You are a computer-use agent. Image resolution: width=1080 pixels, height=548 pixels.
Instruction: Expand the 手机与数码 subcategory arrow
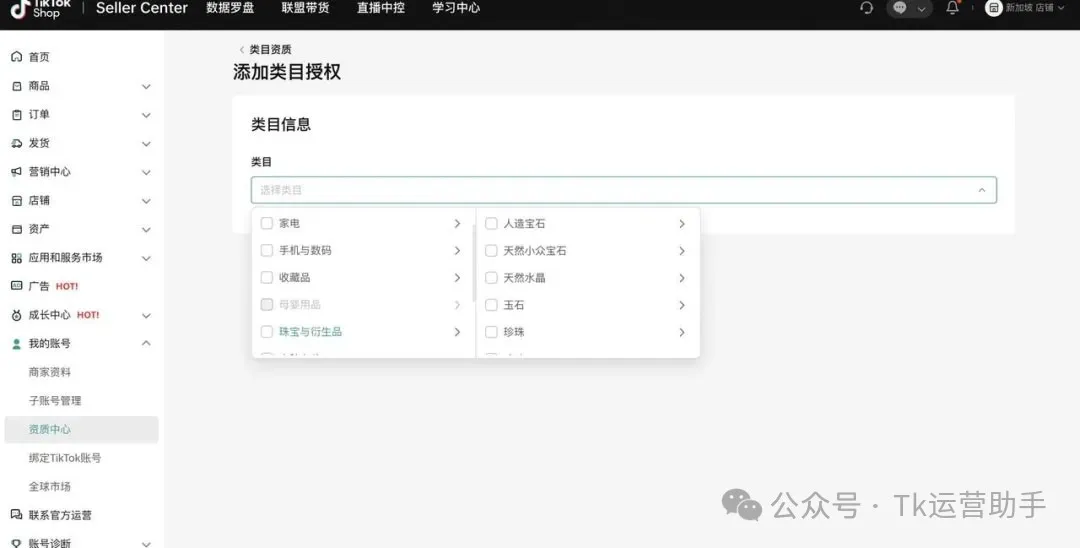[x=457, y=251]
